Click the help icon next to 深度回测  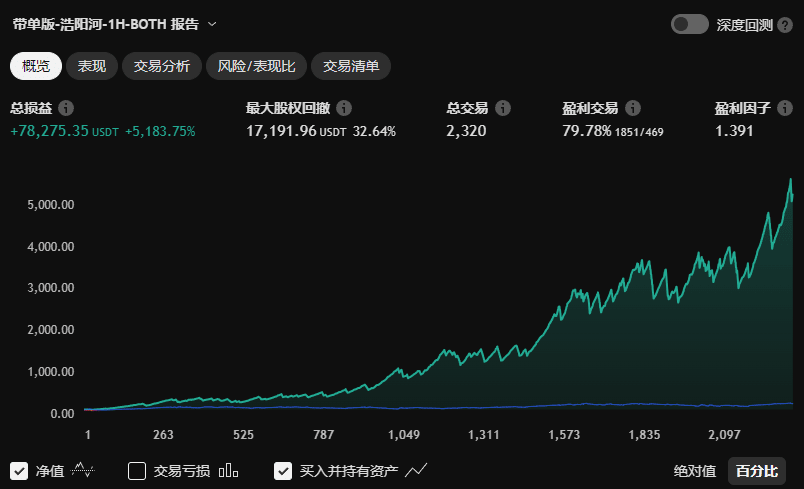(785, 25)
